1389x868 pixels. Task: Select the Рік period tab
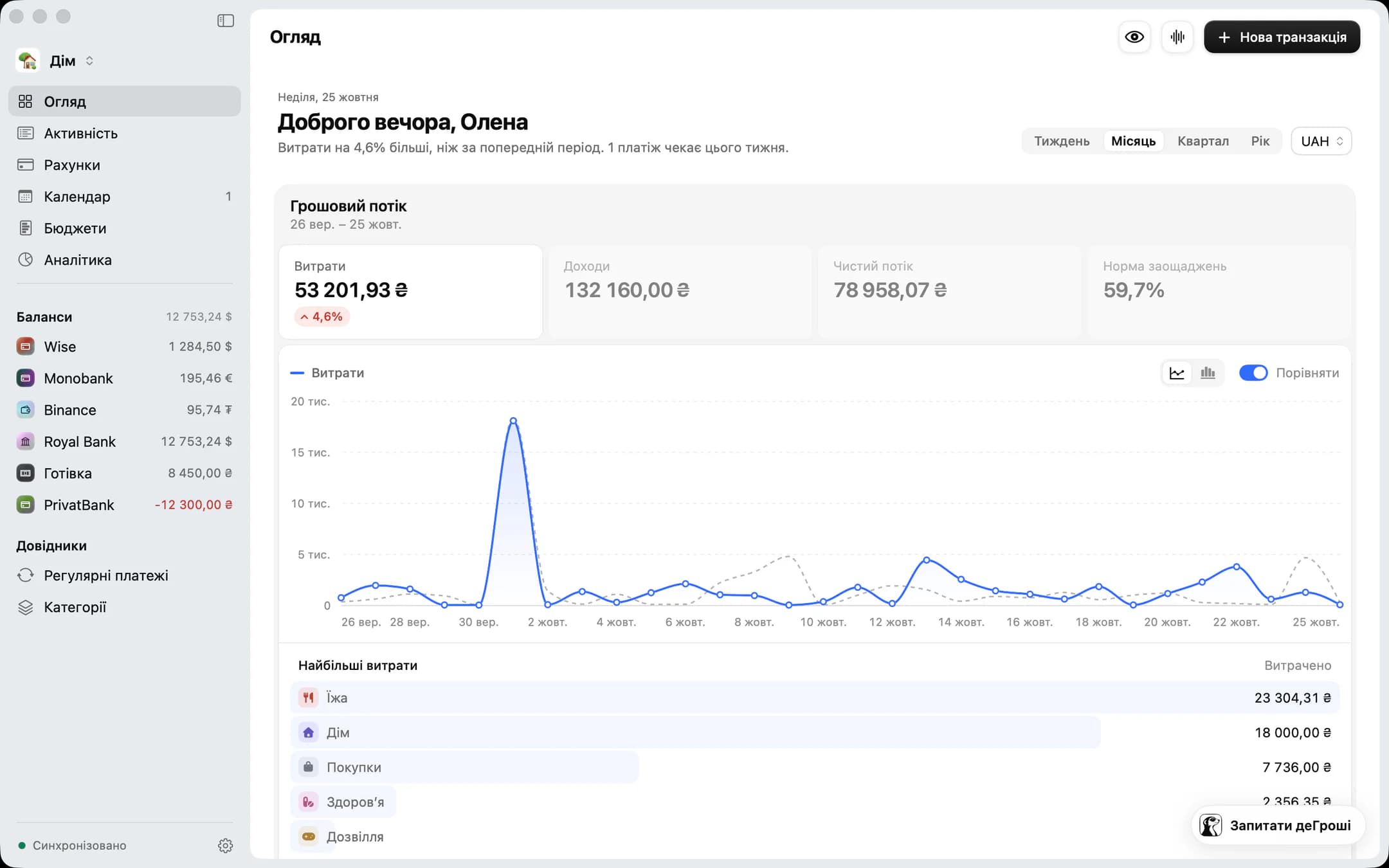click(x=1260, y=141)
